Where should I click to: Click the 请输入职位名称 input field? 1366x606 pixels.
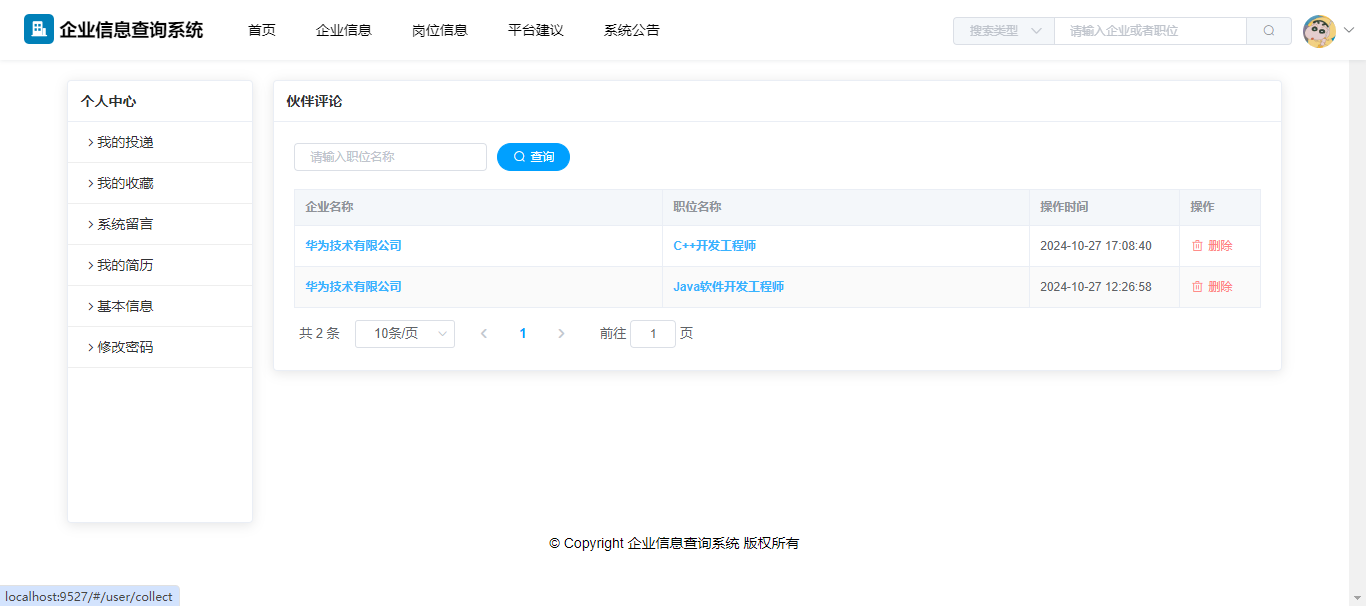(390, 157)
